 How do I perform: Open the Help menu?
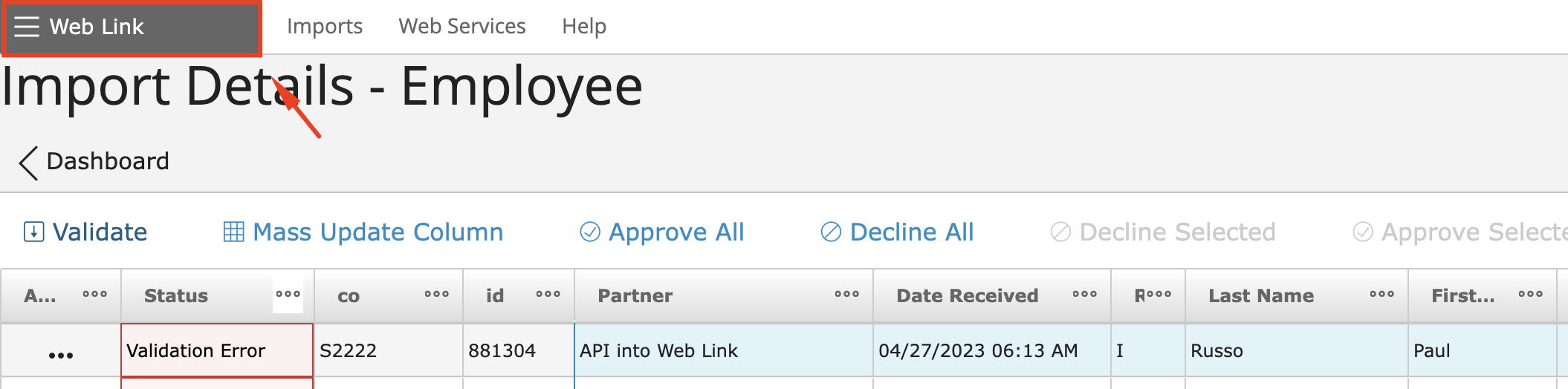click(x=584, y=27)
